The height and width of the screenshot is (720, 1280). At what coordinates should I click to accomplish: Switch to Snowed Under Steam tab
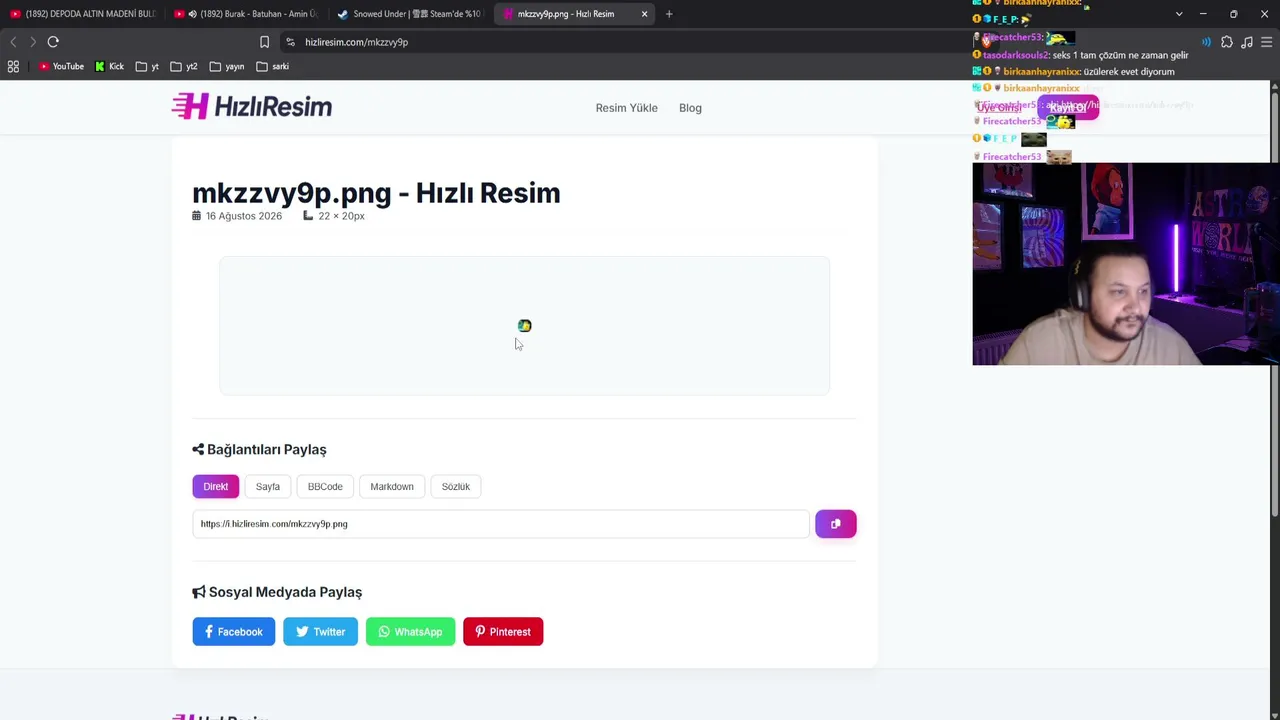(410, 14)
